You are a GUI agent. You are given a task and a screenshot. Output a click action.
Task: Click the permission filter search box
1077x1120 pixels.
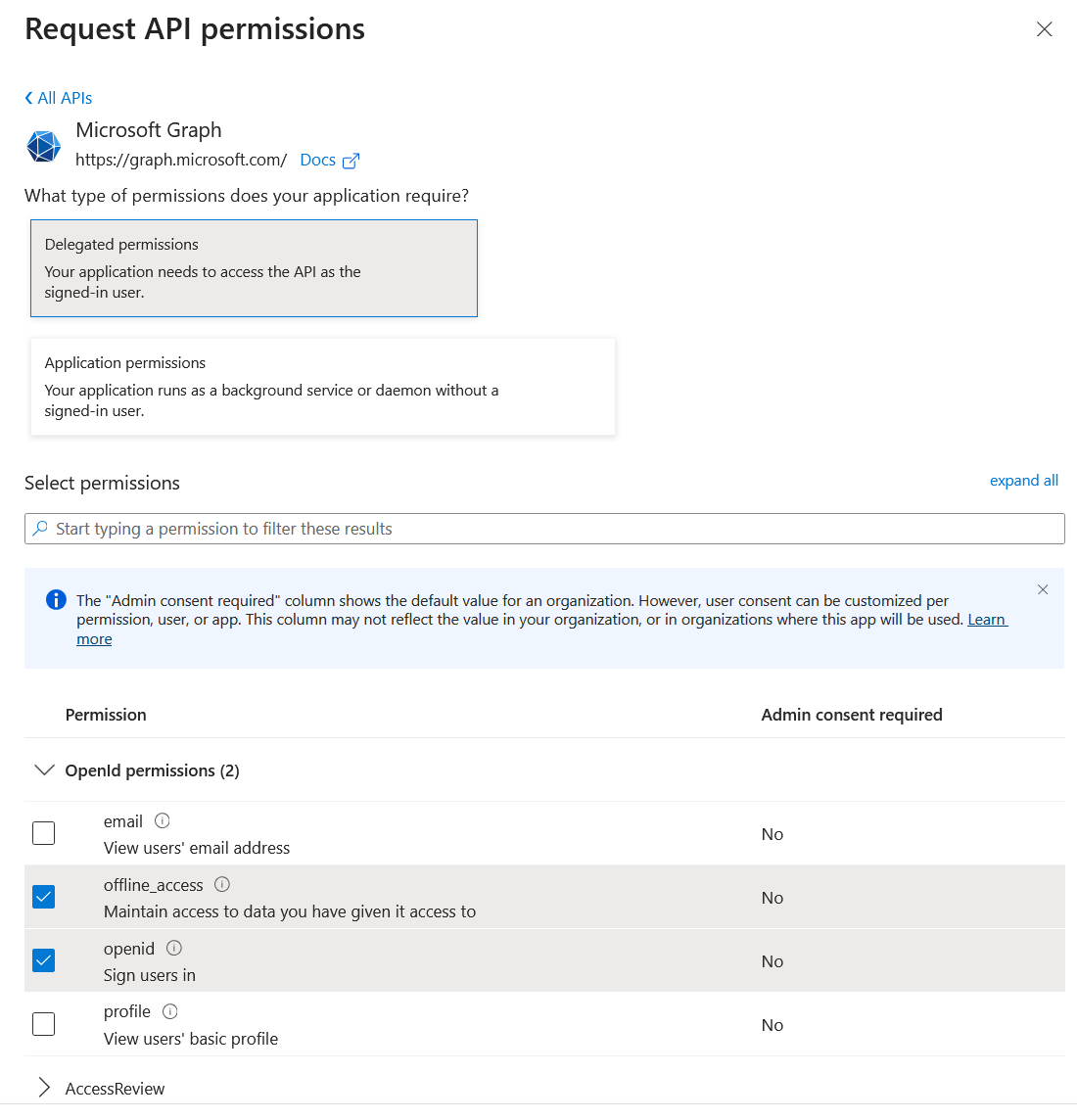click(544, 529)
